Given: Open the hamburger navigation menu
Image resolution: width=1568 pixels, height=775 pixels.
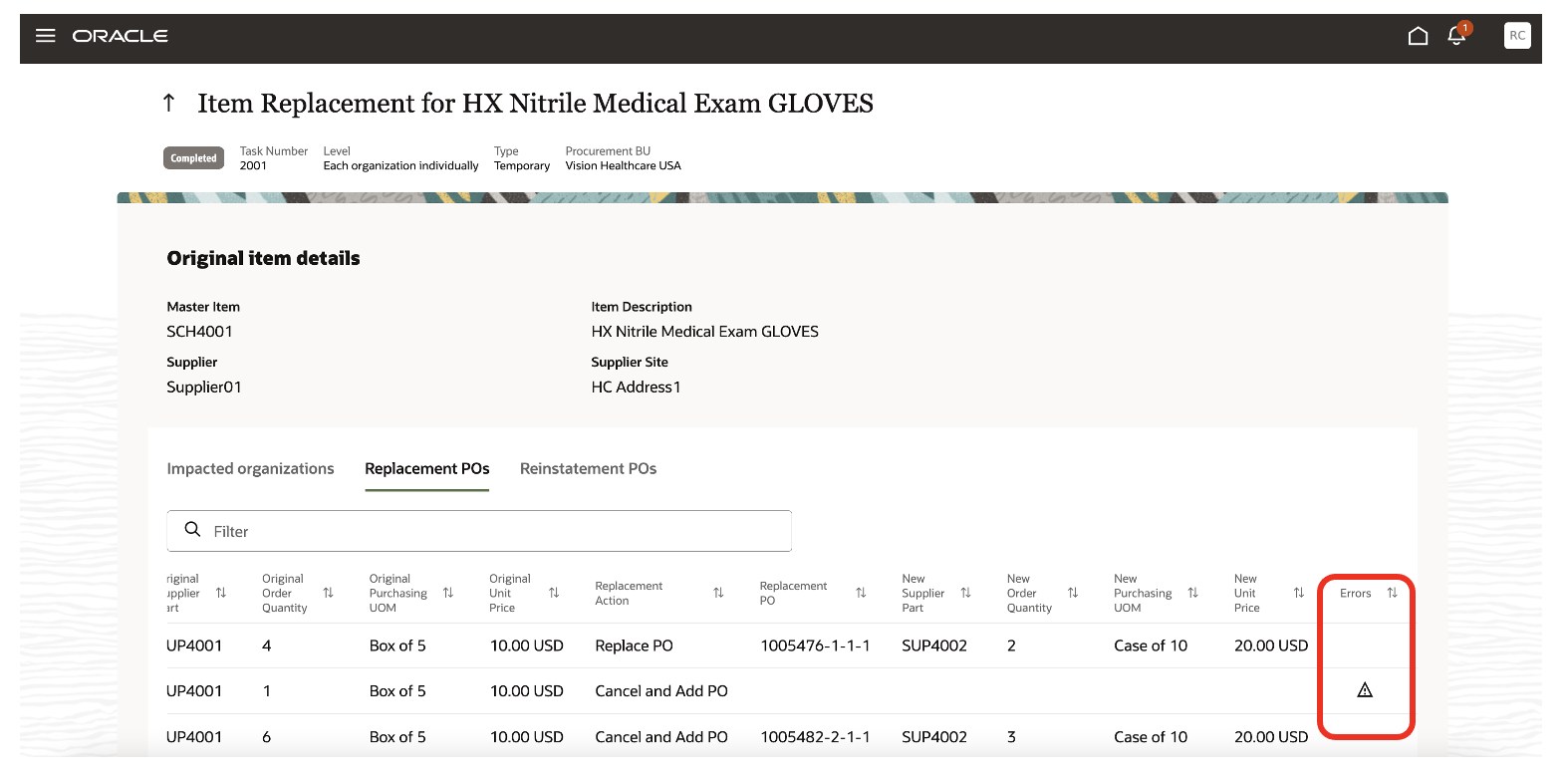Looking at the screenshot, I should pos(46,36).
